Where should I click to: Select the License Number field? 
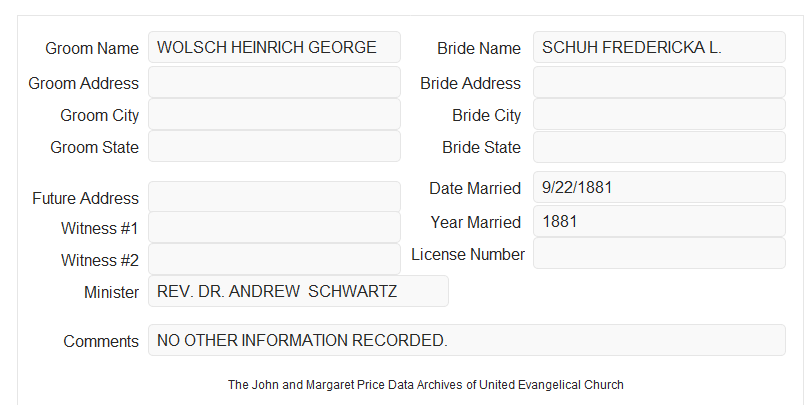659,253
